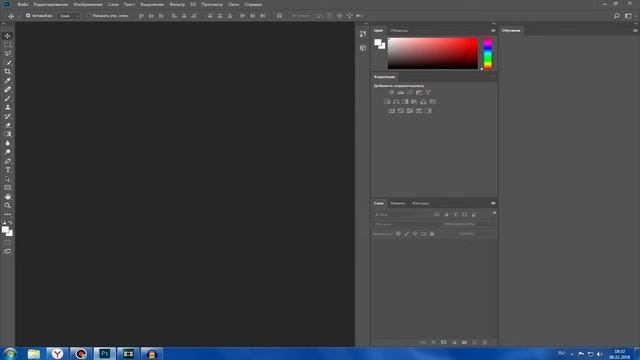Toggle Quick Mask mode in toolbar
This screenshot has width=640, height=360.
pos(7,242)
